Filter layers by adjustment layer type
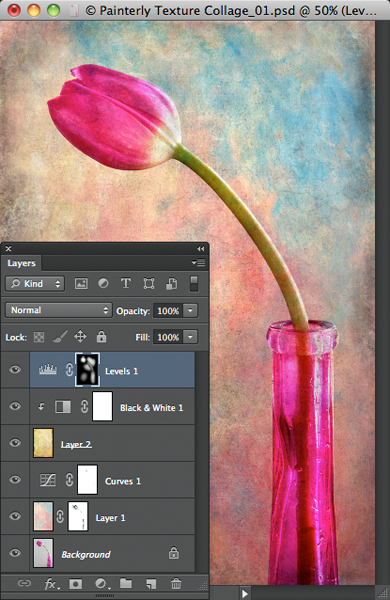 point(103,284)
